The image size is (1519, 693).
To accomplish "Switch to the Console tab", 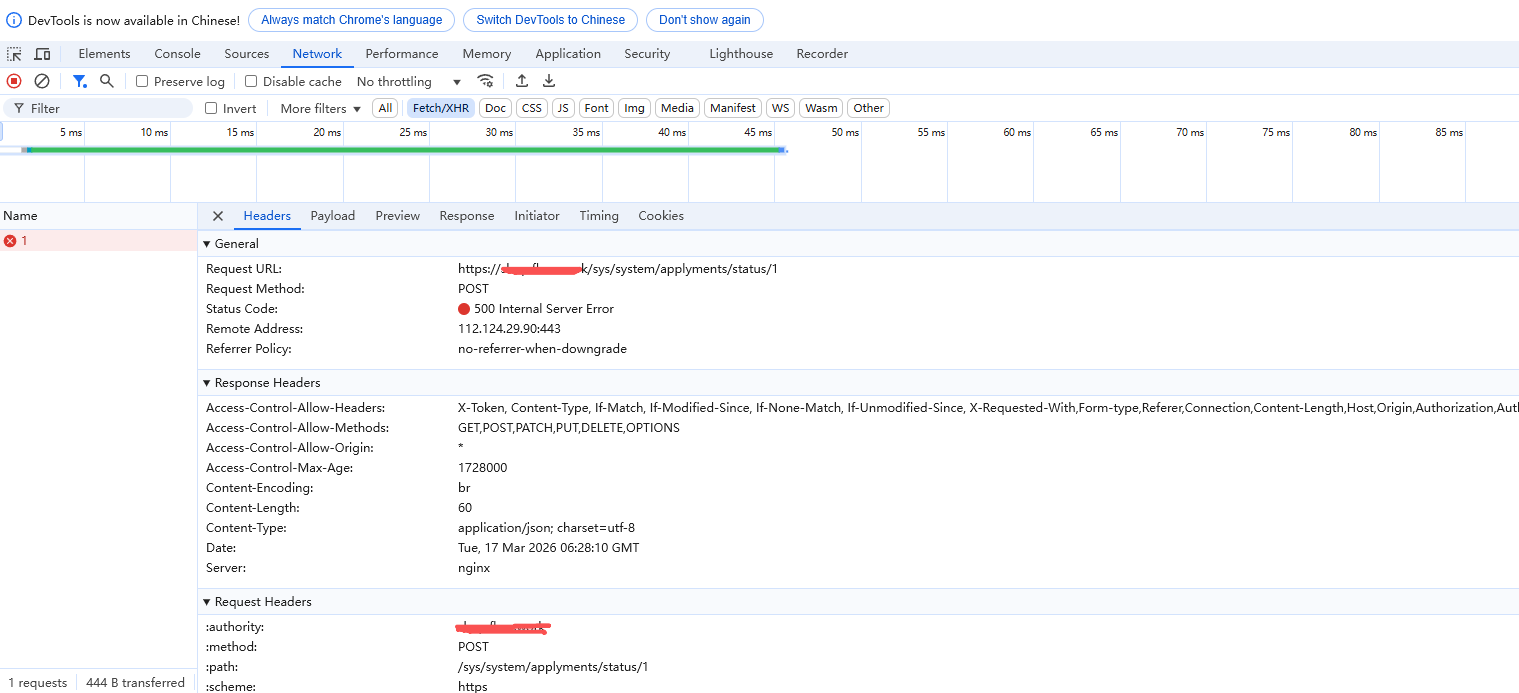I will tap(177, 54).
